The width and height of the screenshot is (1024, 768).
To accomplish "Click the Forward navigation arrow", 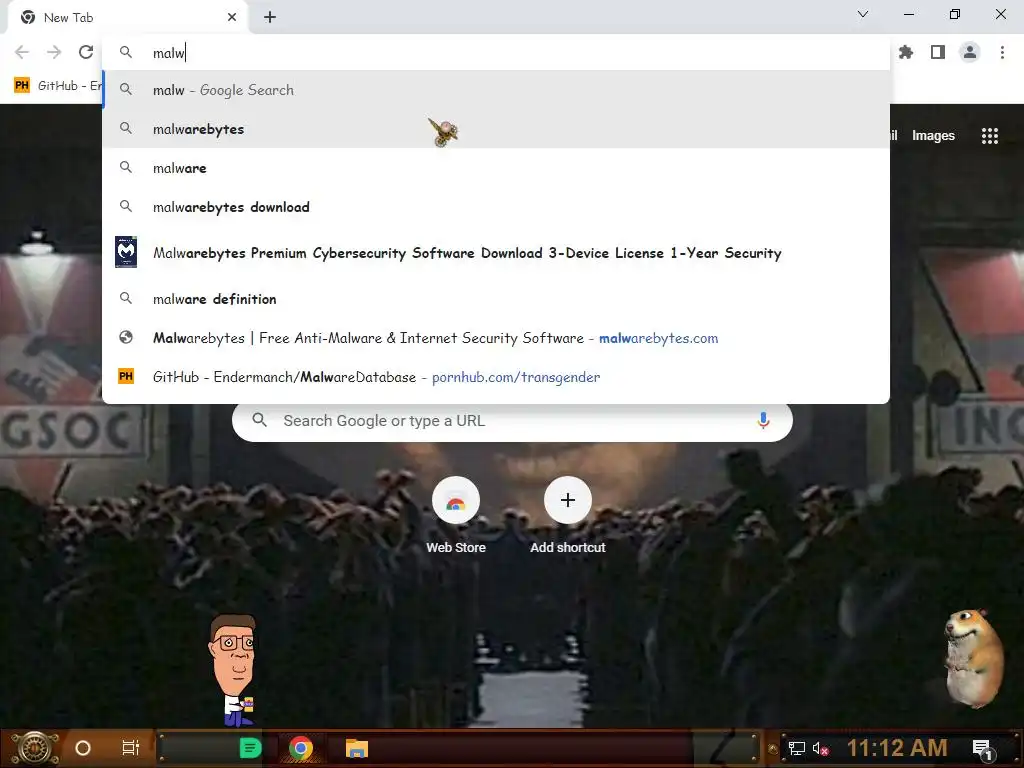I will pyautogui.click(x=54, y=52).
